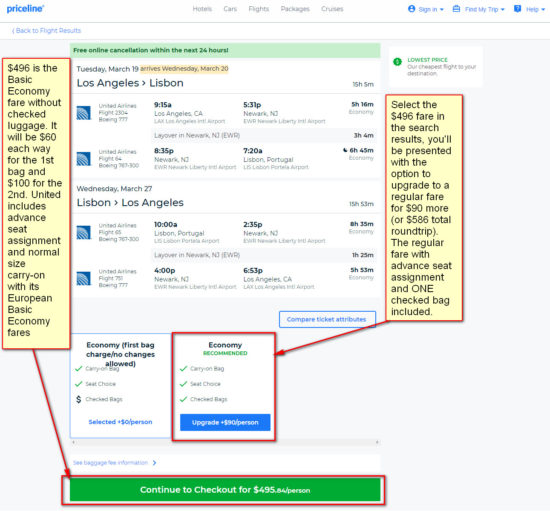Expand the Find My Trip dropdown

(x=478, y=9)
